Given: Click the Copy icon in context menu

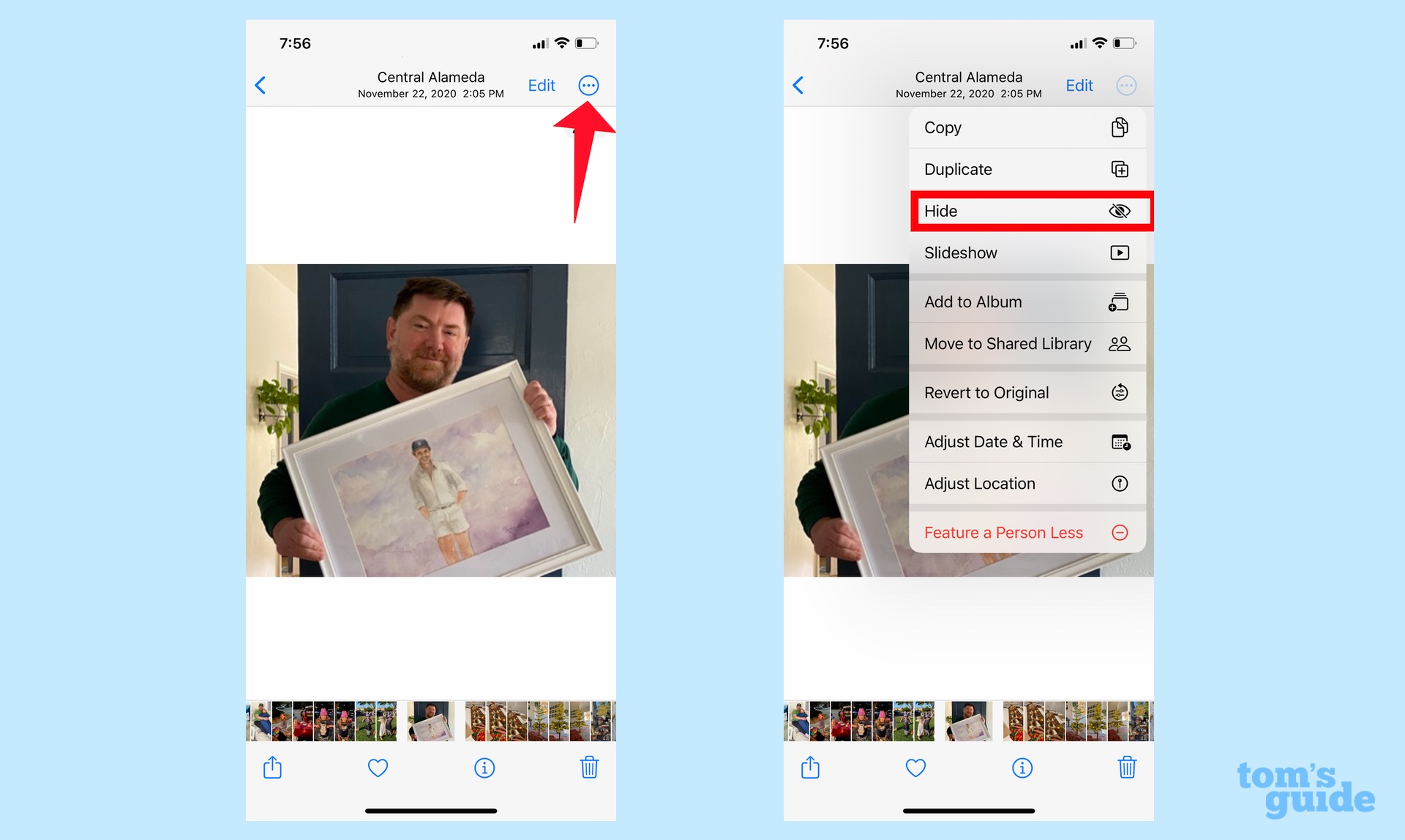Looking at the screenshot, I should click(1120, 127).
